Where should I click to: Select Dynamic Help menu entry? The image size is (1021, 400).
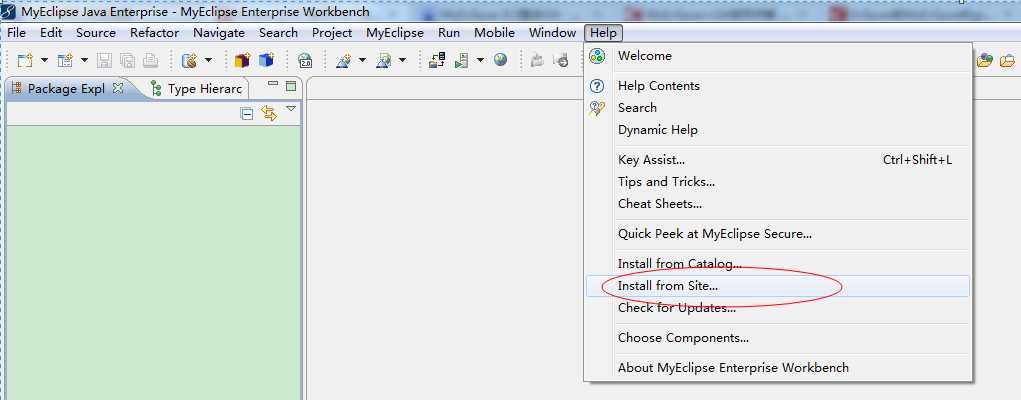click(778, 130)
